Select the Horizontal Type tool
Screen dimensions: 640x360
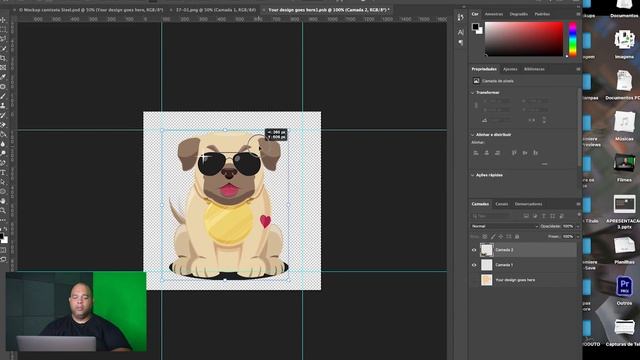pyautogui.click(x=3, y=173)
